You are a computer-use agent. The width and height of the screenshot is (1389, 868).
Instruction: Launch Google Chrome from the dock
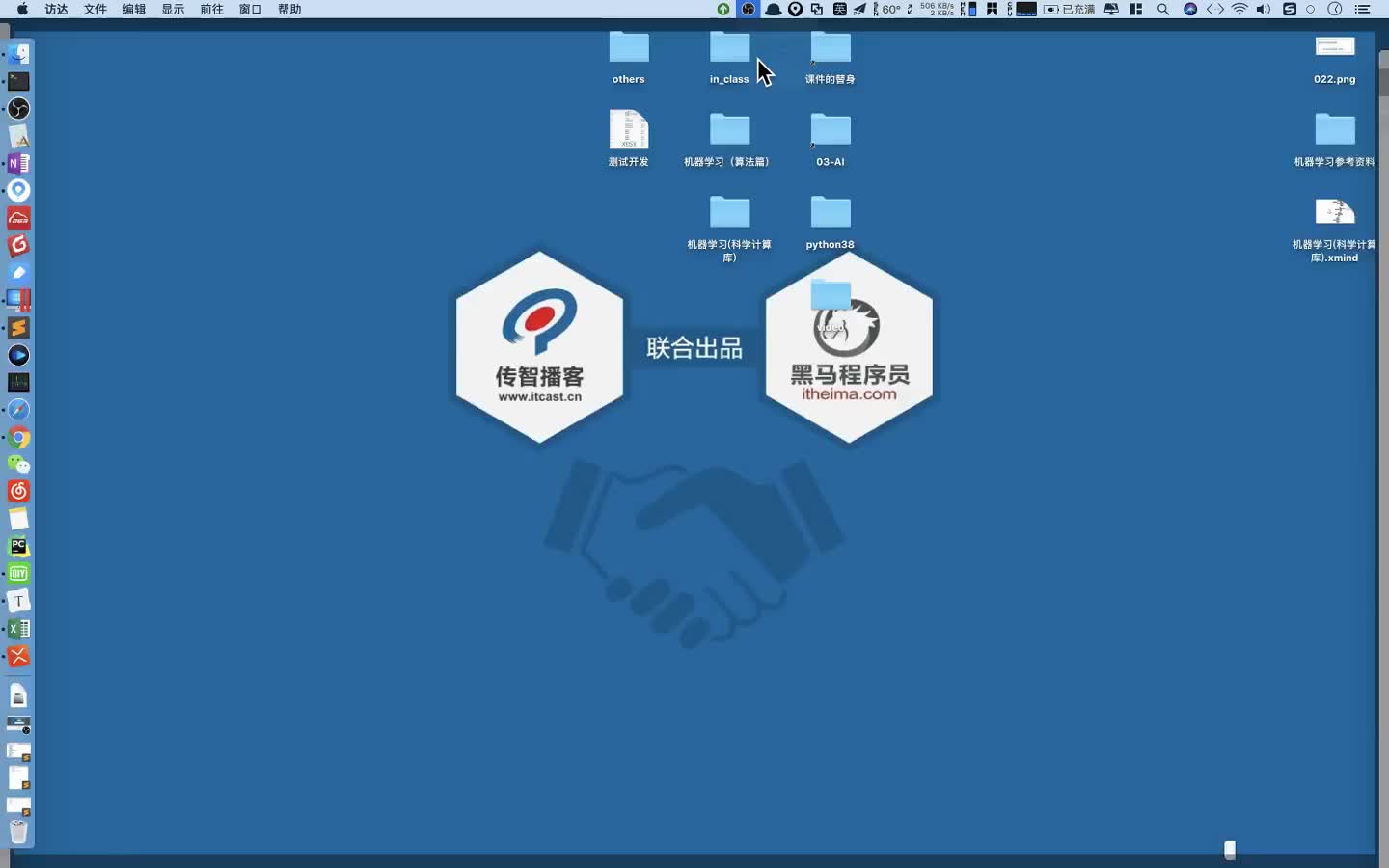pyautogui.click(x=18, y=437)
